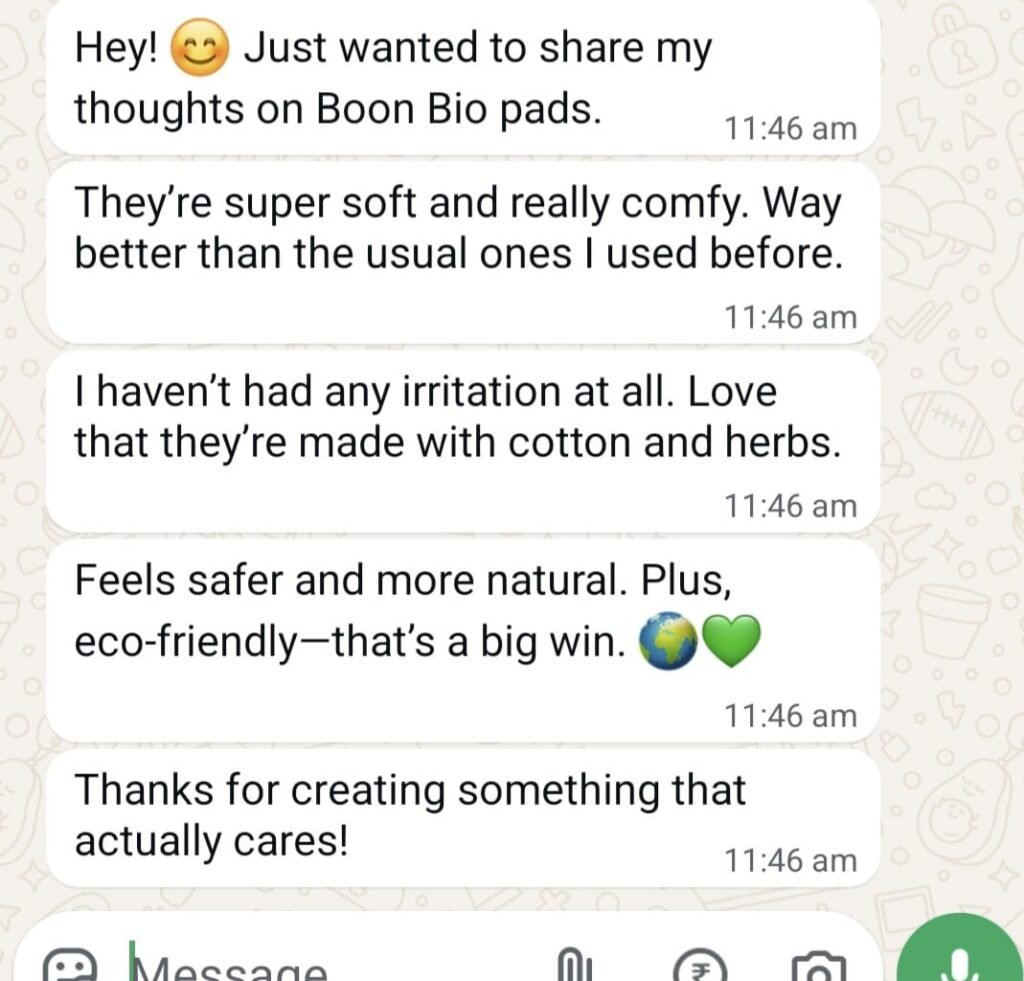Tap the timestamp under the 'super soft' message
The width and height of the screenshot is (1024, 981).
(x=790, y=317)
